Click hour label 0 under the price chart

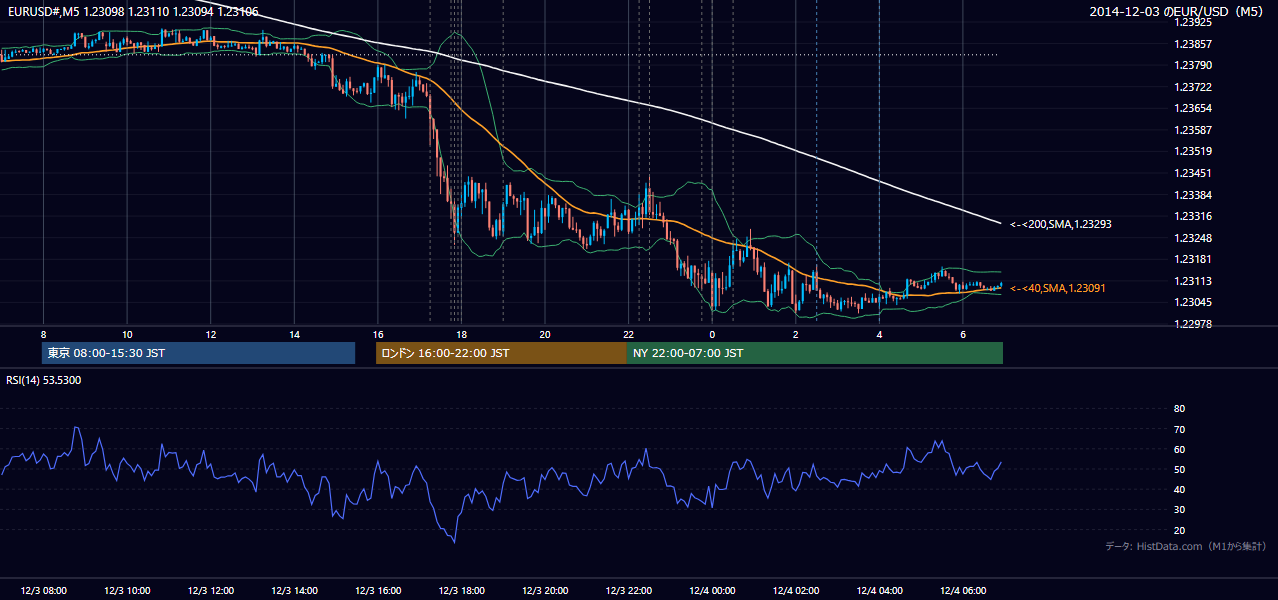[x=712, y=334]
